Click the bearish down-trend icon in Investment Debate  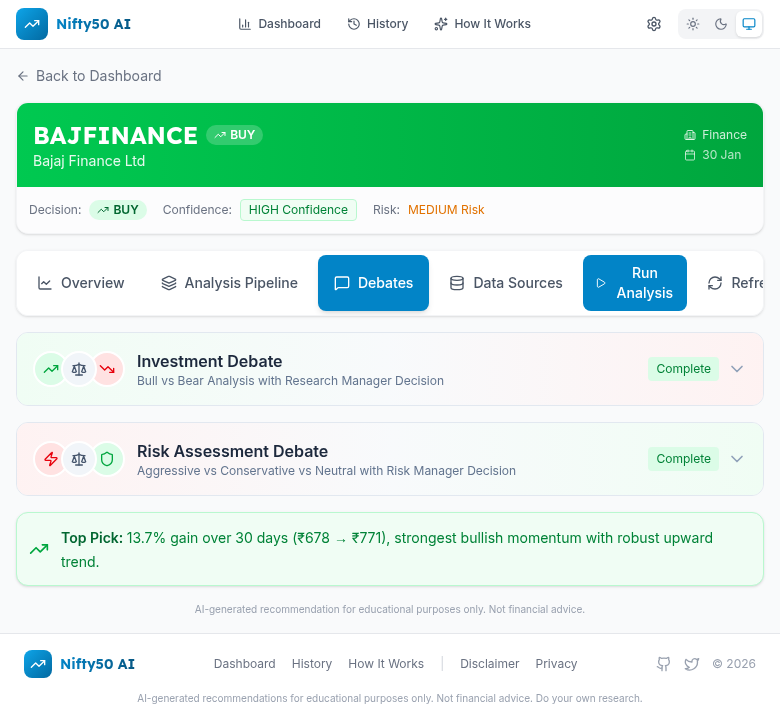click(x=107, y=369)
